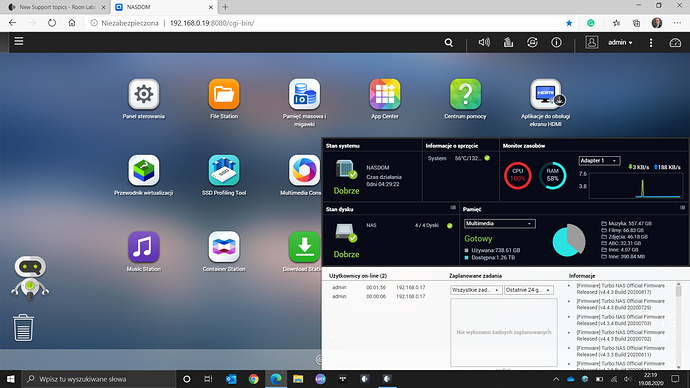Open the search icon in the QTS top bar
690x388 pixels.
(448, 43)
